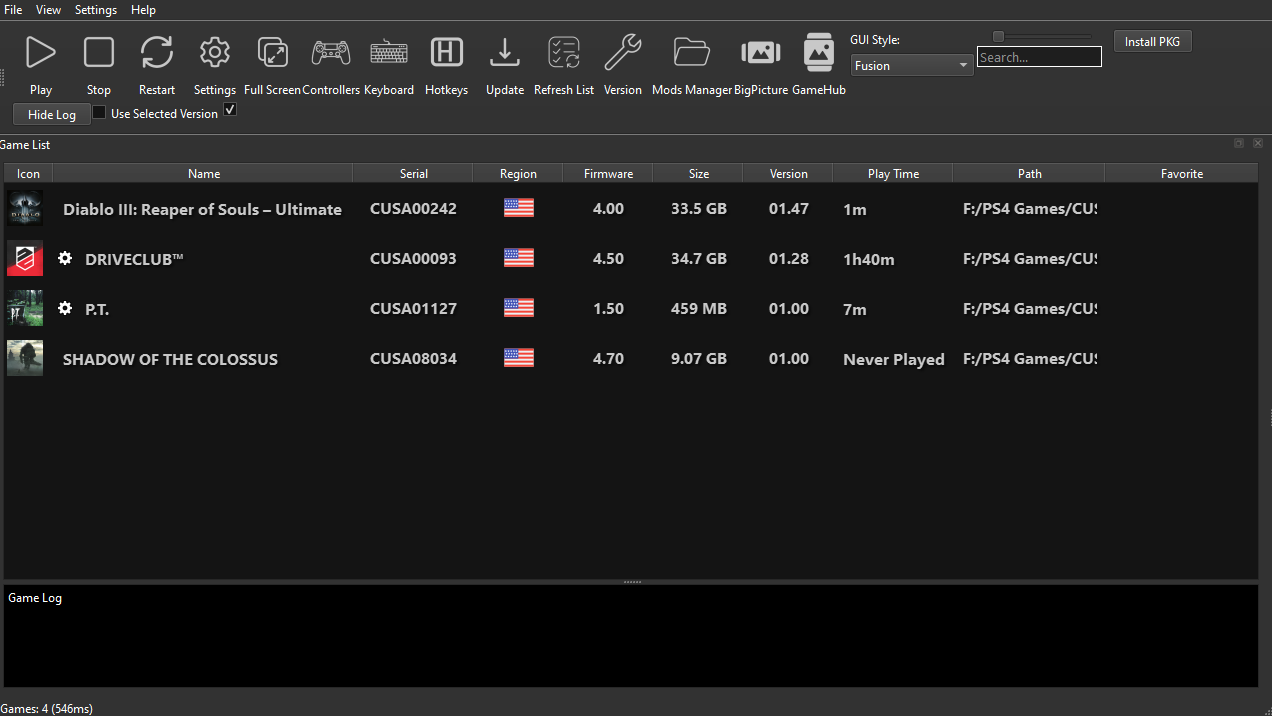Click the Update download icon
1272x716 pixels.
click(x=505, y=52)
